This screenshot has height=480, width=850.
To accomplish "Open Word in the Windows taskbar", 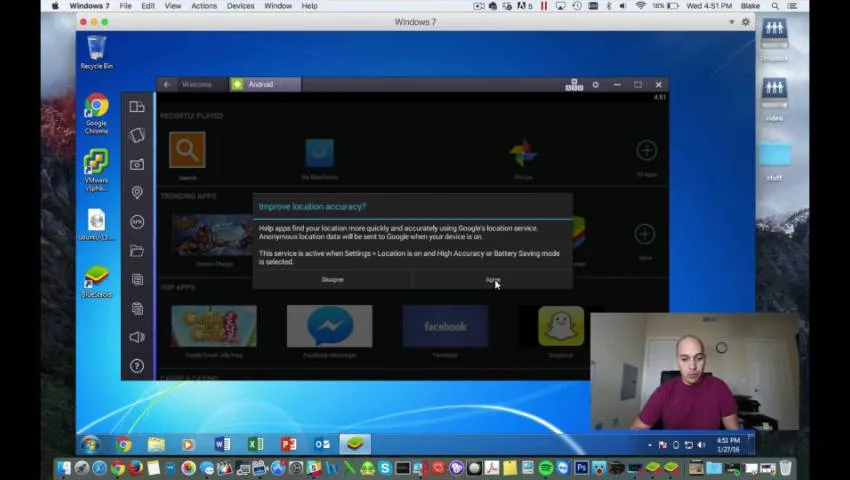I will (x=222, y=444).
